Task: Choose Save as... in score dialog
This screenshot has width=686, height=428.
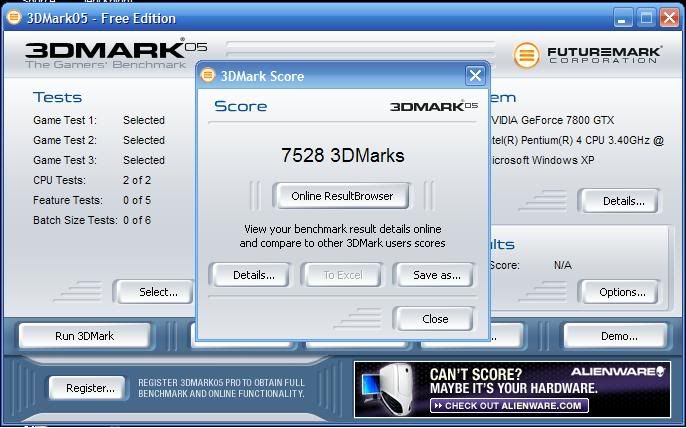Action: point(434,275)
